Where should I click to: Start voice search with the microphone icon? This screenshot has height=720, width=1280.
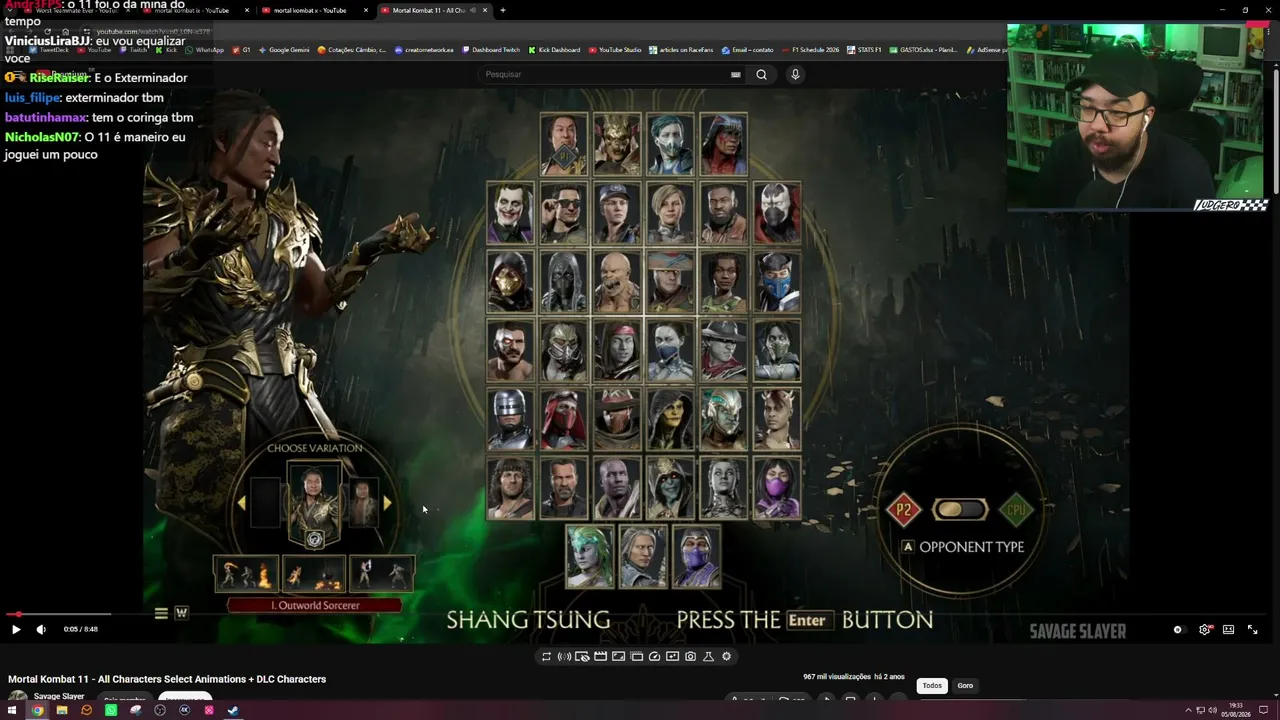(795, 74)
